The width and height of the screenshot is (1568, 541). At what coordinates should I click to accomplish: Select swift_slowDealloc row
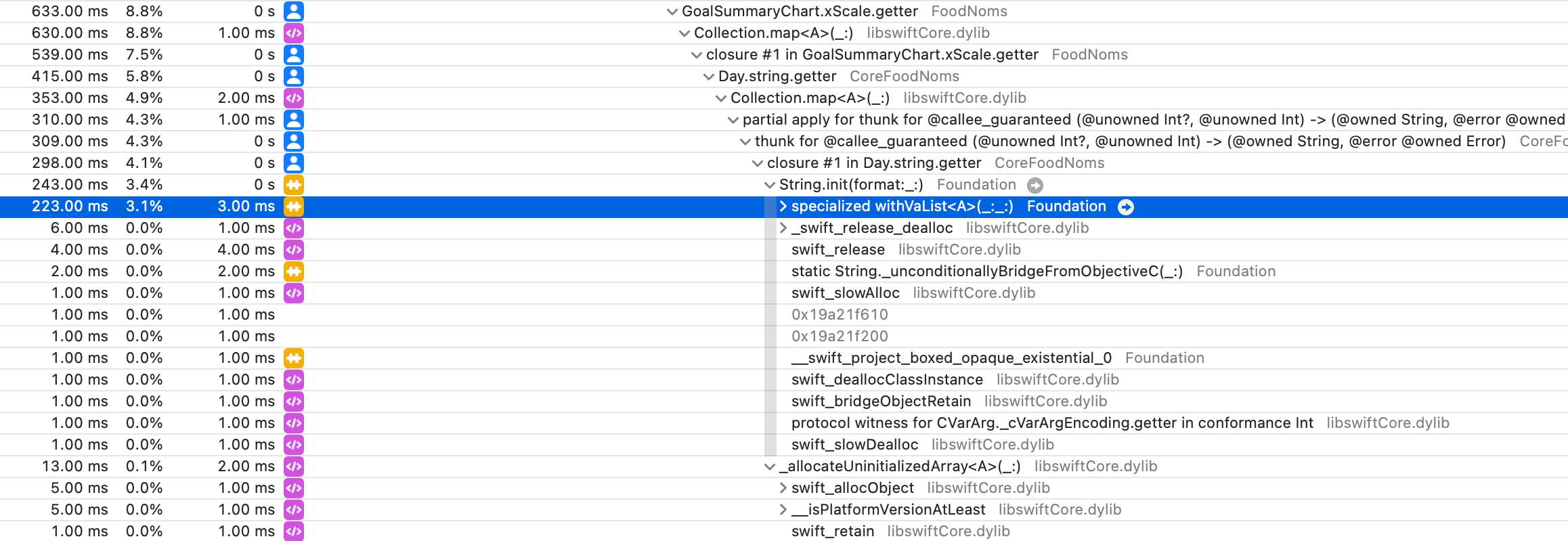click(x=784, y=445)
